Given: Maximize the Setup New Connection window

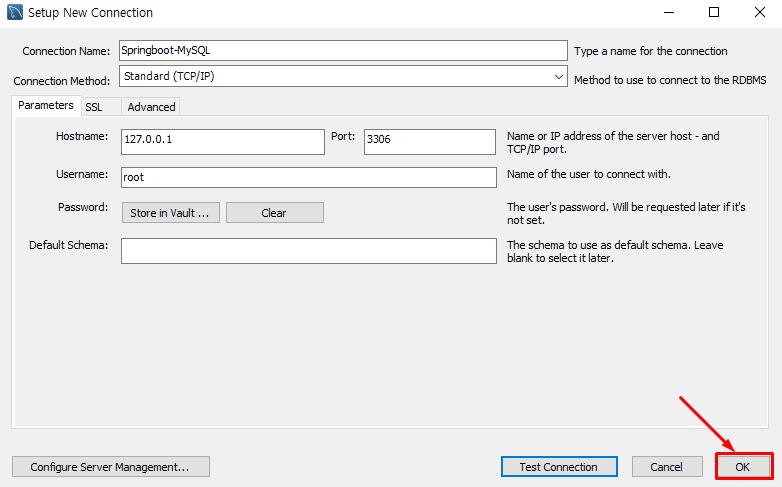Looking at the screenshot, I should click(x=714, y=12).
